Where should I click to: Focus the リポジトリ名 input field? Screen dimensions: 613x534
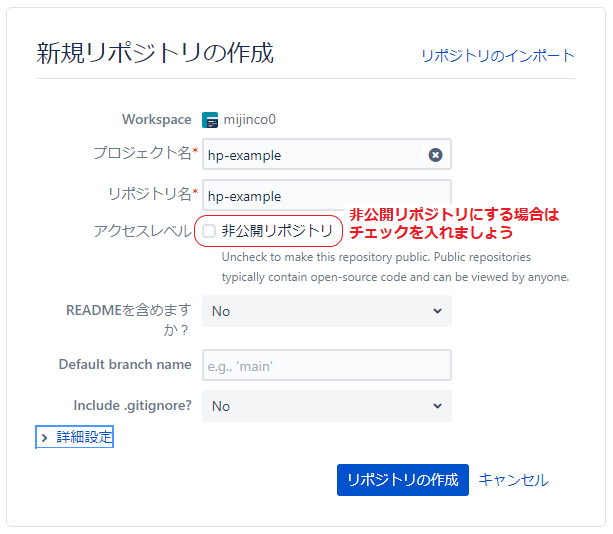(326, 196)
